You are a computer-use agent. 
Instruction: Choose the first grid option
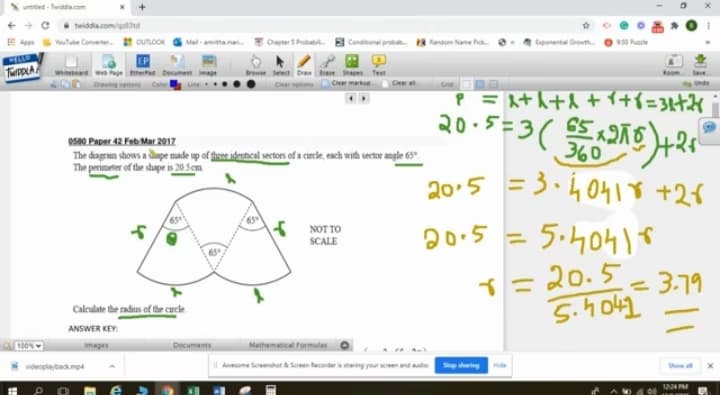point(467,84)
